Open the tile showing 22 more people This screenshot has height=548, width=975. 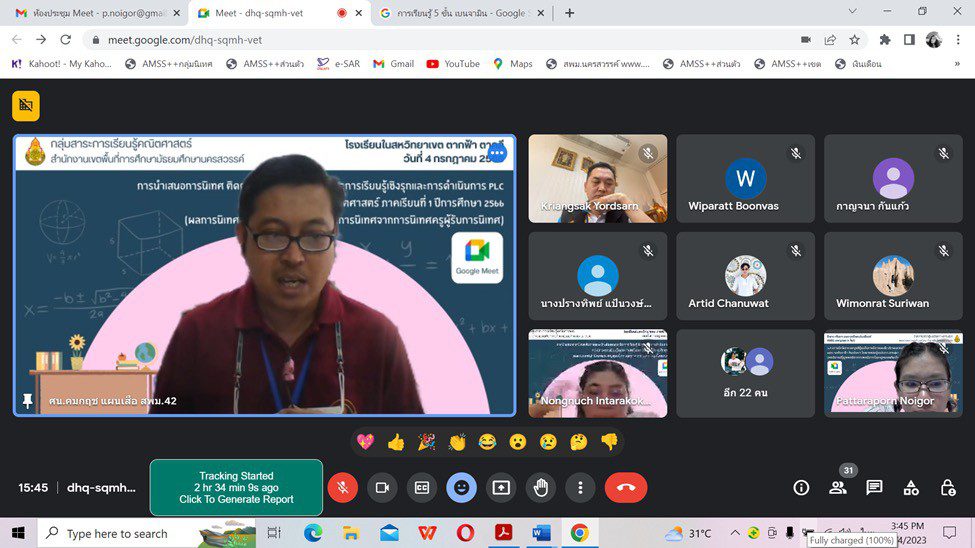click(746, 373)
